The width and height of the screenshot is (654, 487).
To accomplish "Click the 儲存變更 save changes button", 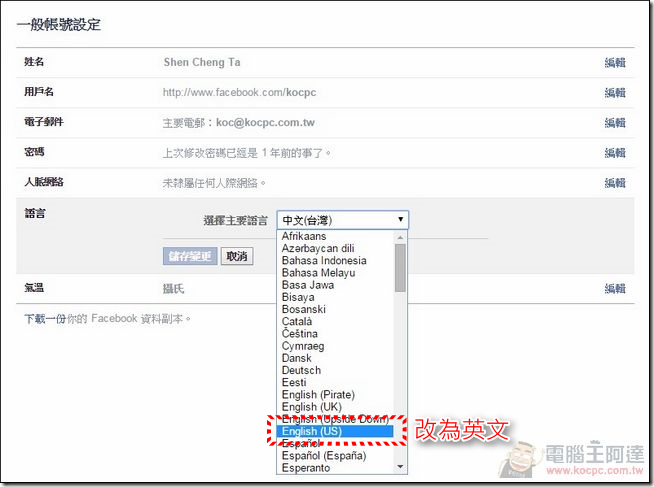I will coord(190,256).
